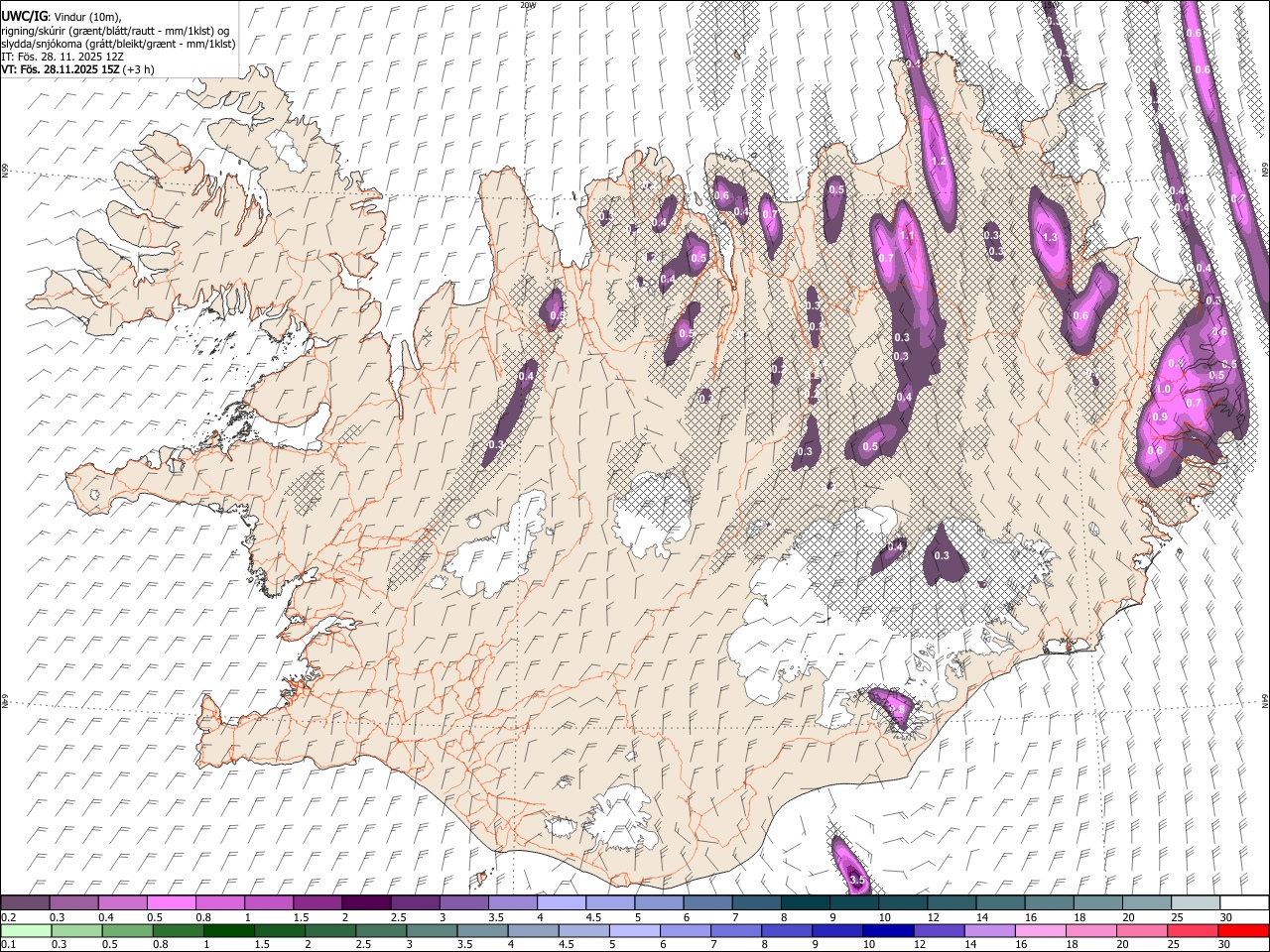Image resolution: width=1270 pixels, height=952 pixels.
Task: Click the bottom legend swatch between 7 and 8
Action: pos(736,930)
